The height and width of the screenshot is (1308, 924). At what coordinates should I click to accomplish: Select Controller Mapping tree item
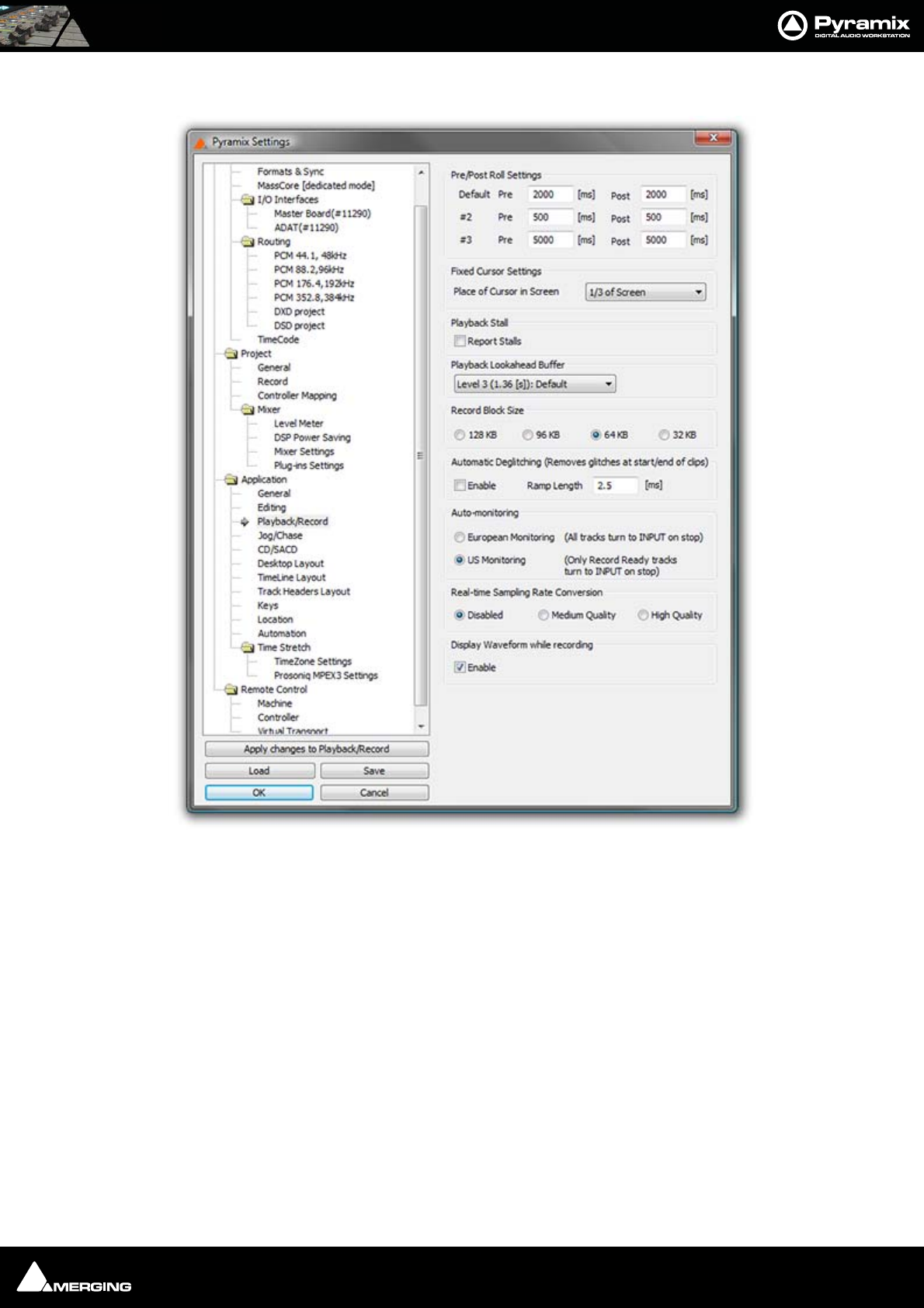297,395
